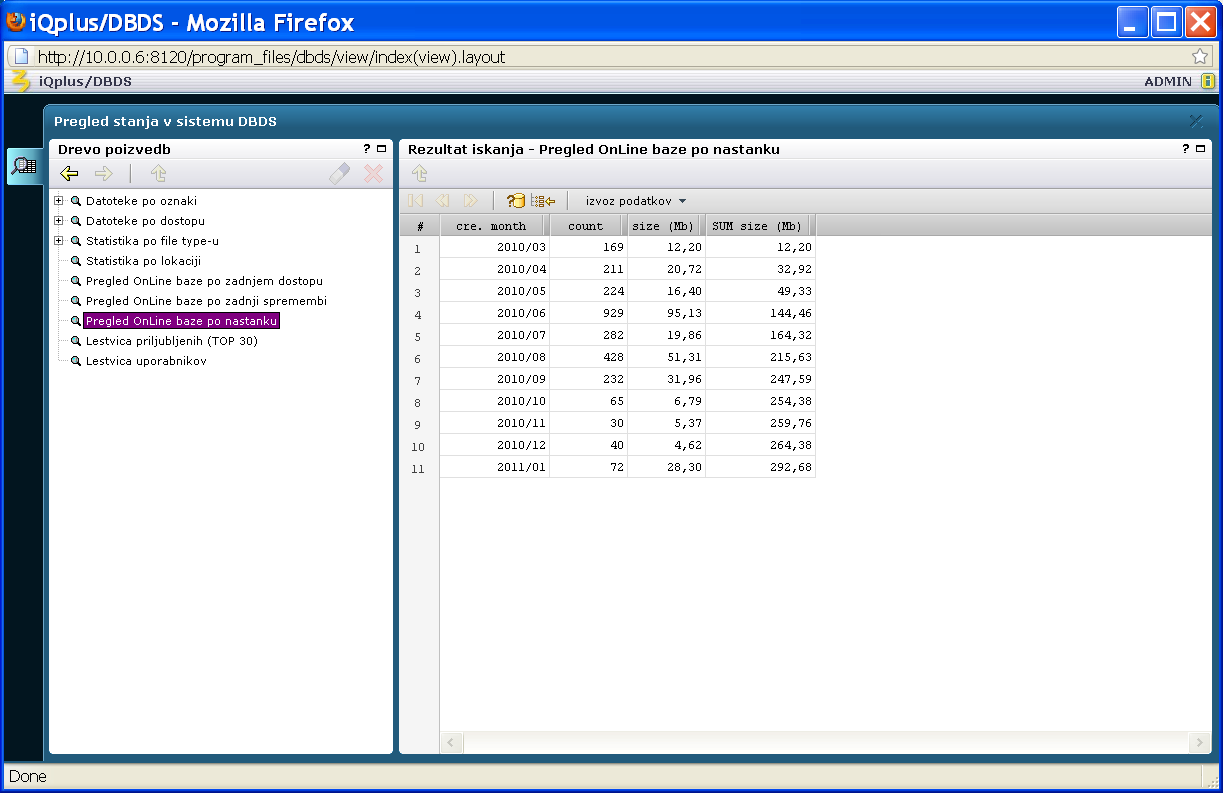Click size cell 95,13
Screen dimensions: 1223x793
[x=666, y=313]
